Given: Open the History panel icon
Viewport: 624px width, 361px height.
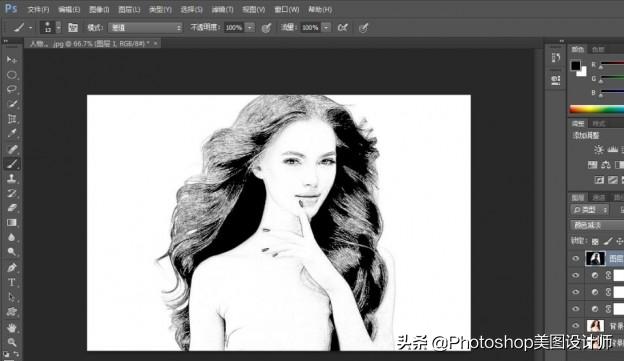Looking at the screenshot, I should (x=556, y=58).
